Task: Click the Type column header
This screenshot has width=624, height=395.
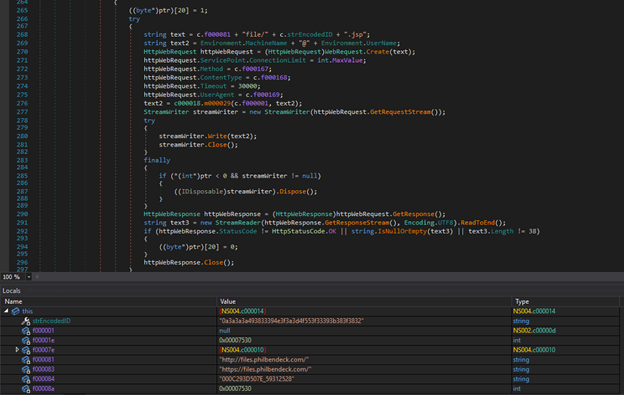Action: click(x=522, y=302)
